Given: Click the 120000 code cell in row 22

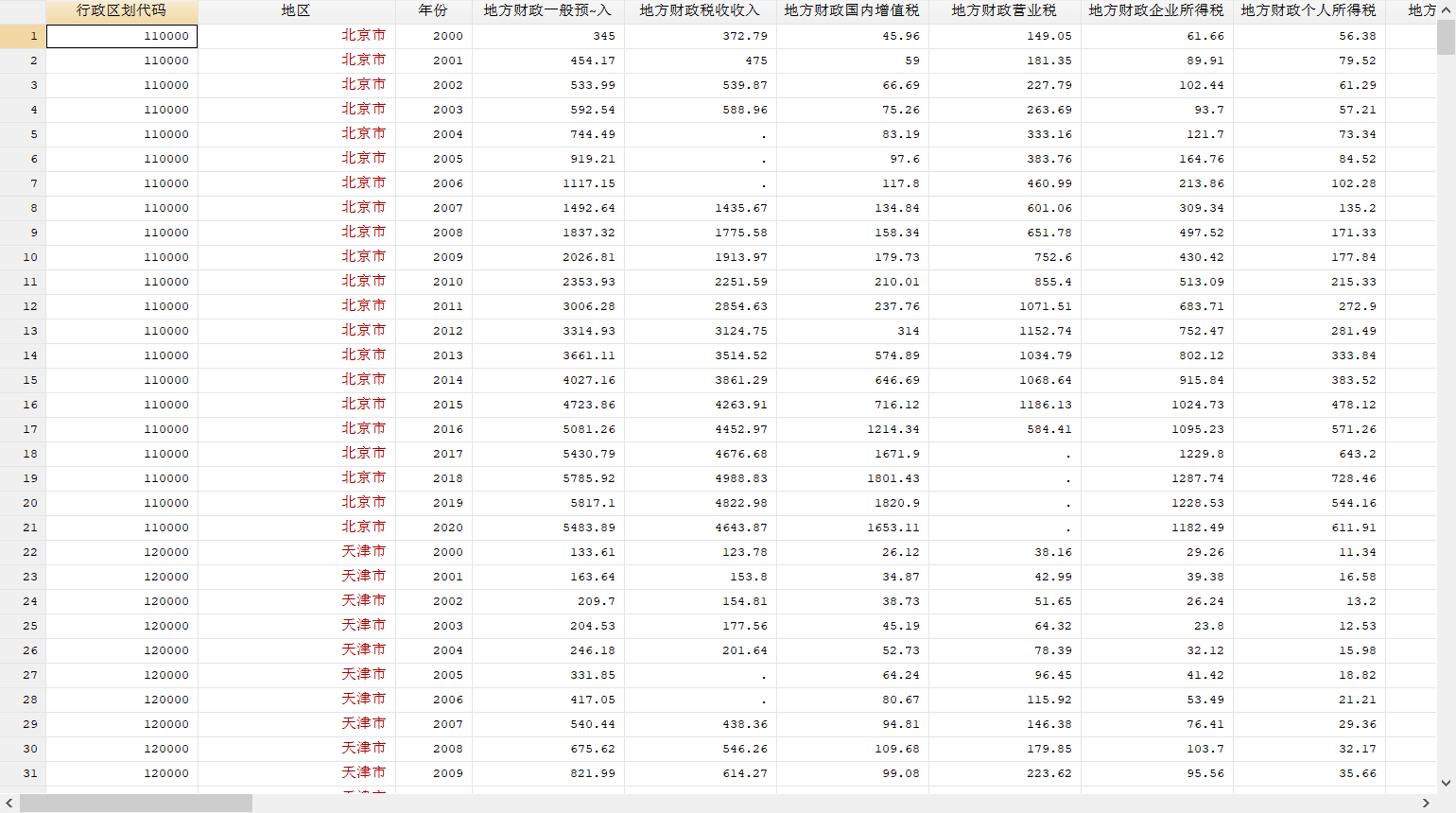Looking at the screenshot, I should tap(122, 552).
